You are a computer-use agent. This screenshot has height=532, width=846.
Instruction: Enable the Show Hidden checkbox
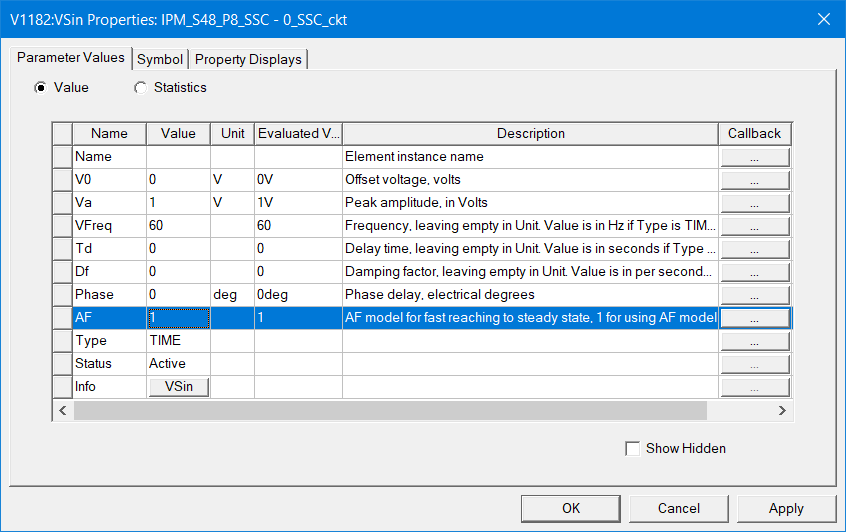click(x=632, y=449)
